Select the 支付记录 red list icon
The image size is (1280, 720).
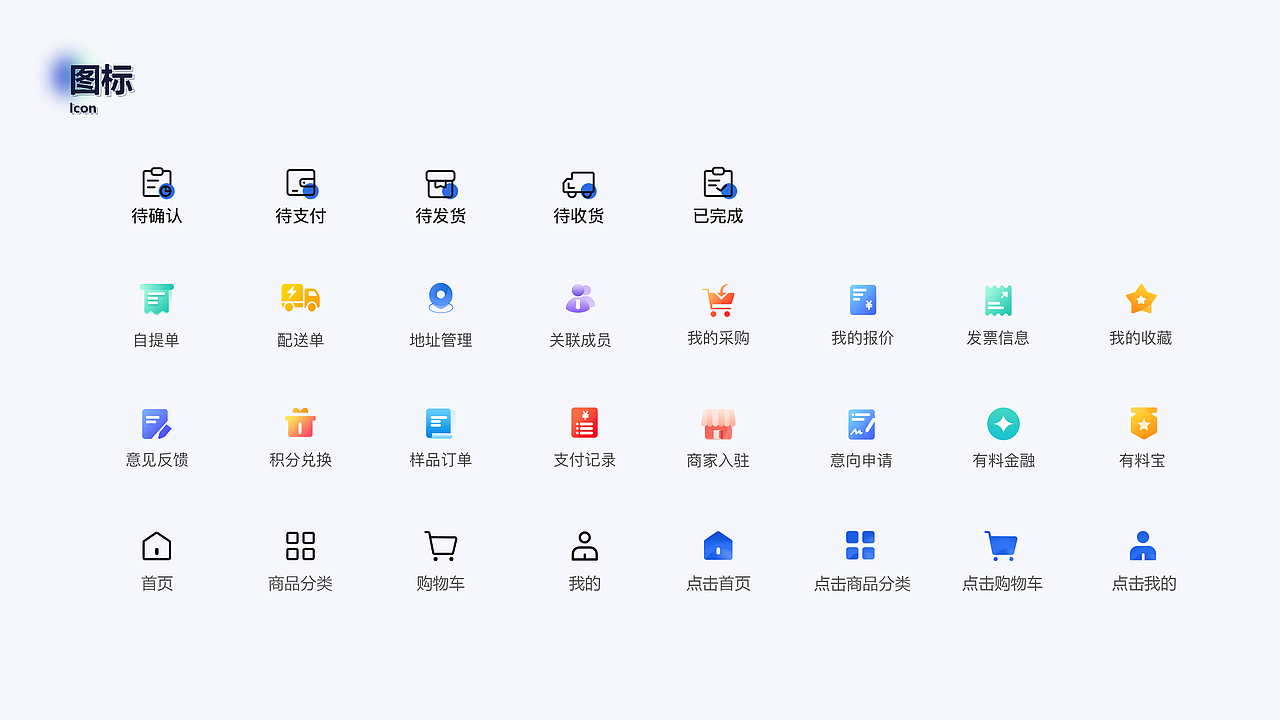coord(585,423)
